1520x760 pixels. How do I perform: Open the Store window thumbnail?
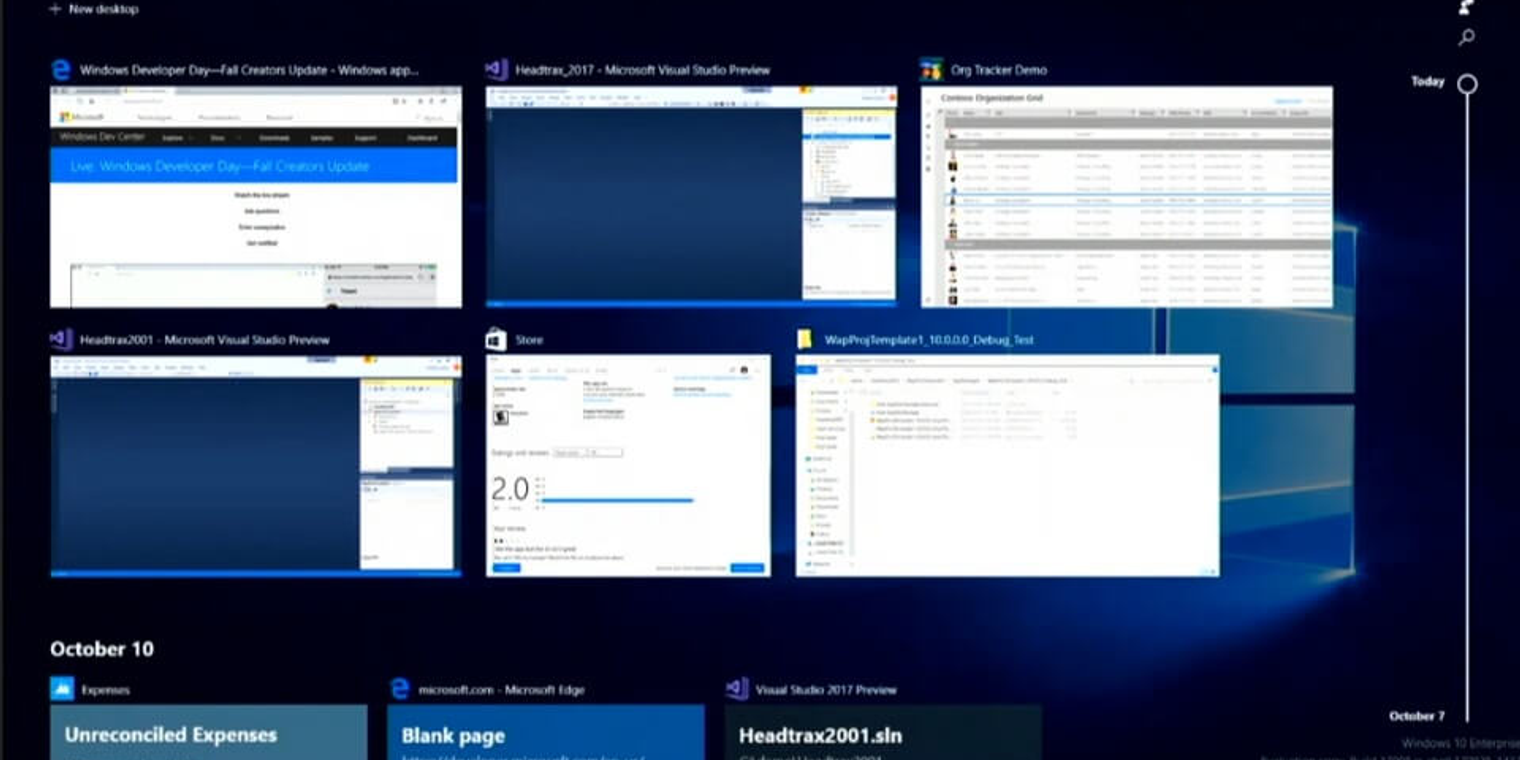(x=628, y=466)
